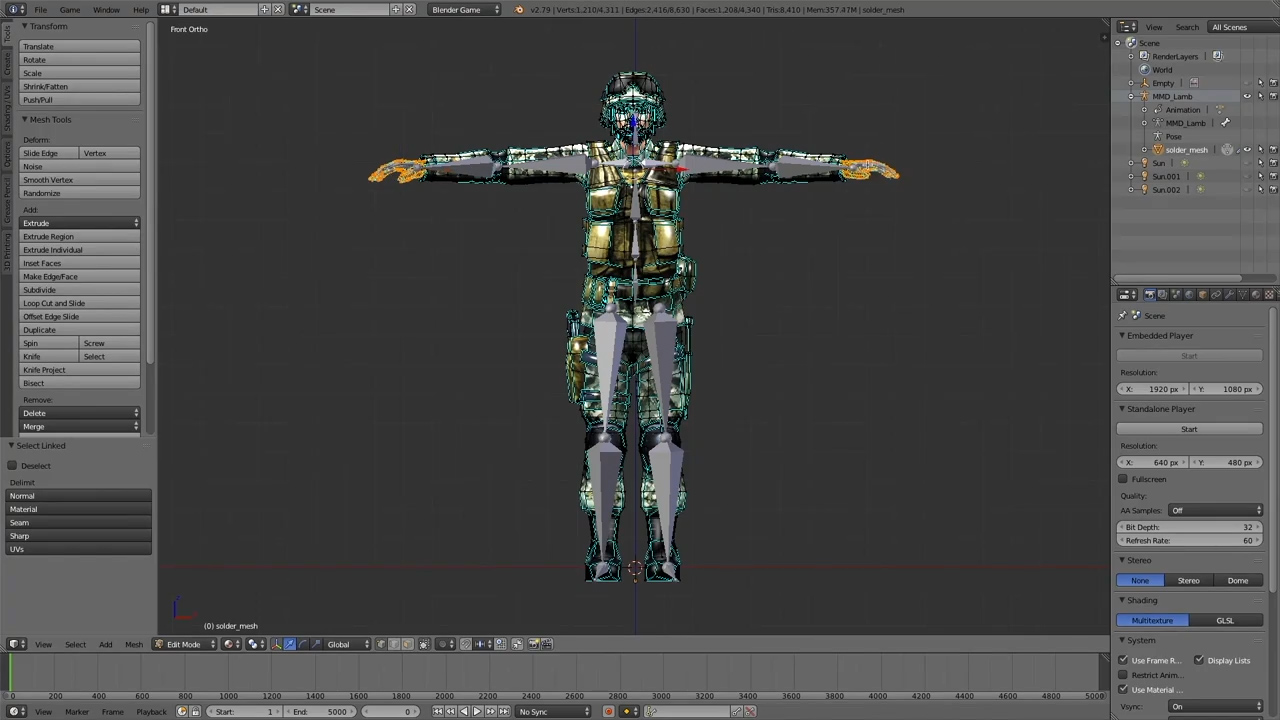
Task: Click the Sun.001 lamp icon in outliner
Action: tap(1145, 176)
